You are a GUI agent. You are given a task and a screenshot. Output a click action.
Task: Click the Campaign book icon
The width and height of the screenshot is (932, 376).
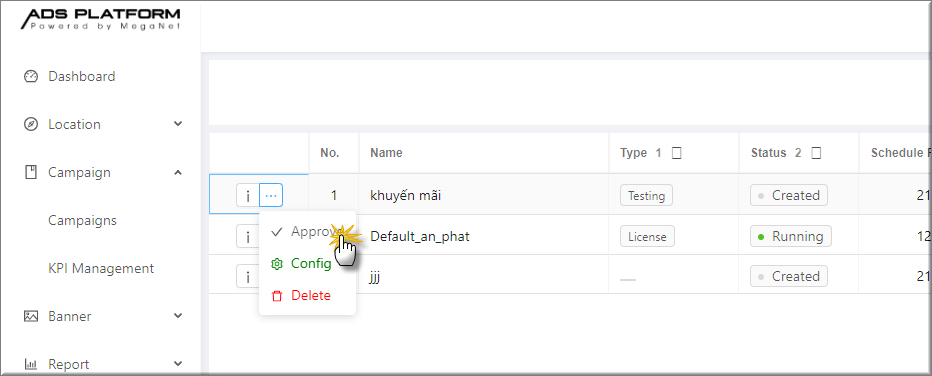click(x=30, y=172)
